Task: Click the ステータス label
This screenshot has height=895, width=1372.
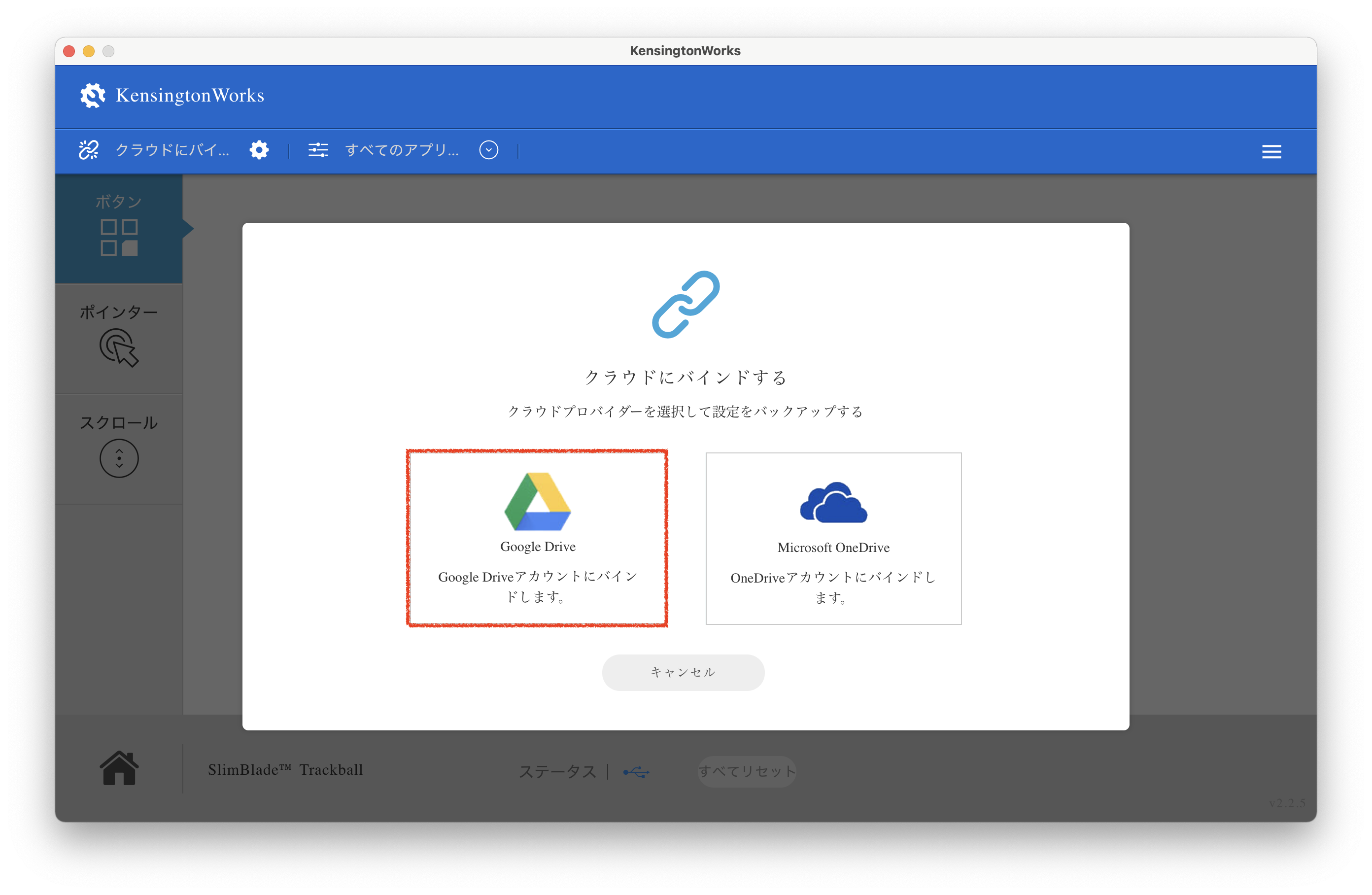Action: pyautogui.click(x=557, y=772)
